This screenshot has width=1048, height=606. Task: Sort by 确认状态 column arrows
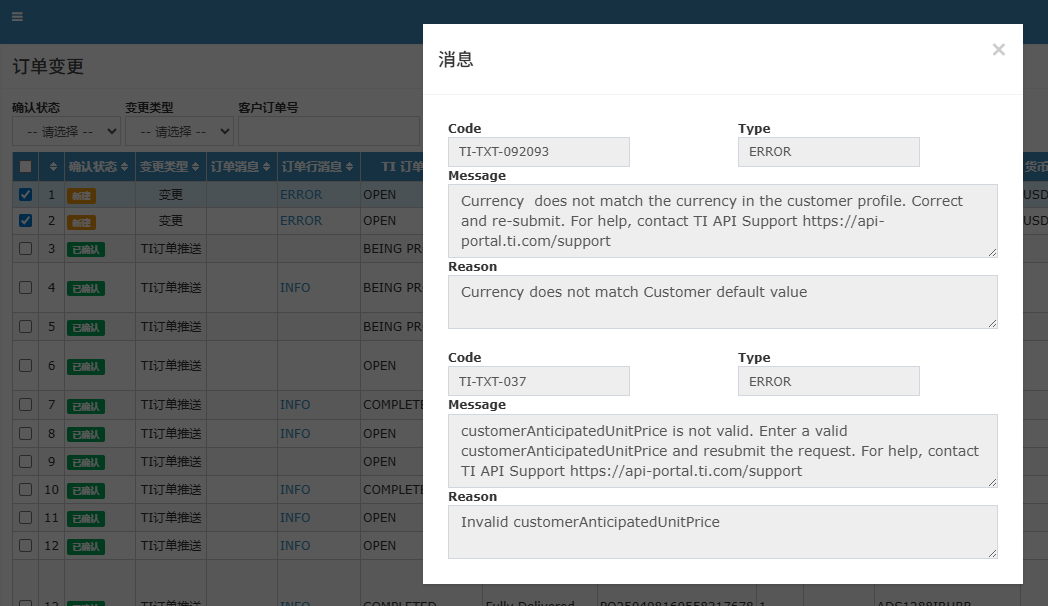pyautogui.click(x=124, y=167)
